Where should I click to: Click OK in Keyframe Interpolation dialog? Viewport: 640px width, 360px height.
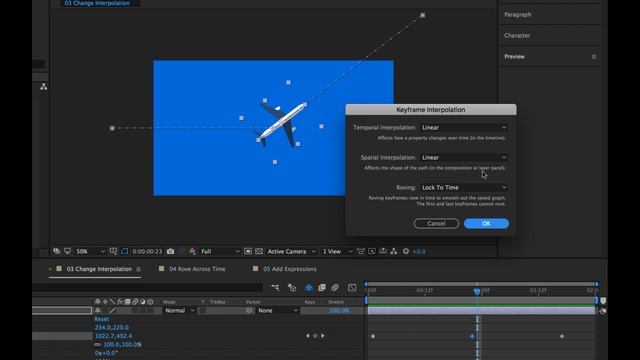coord(486,223)
